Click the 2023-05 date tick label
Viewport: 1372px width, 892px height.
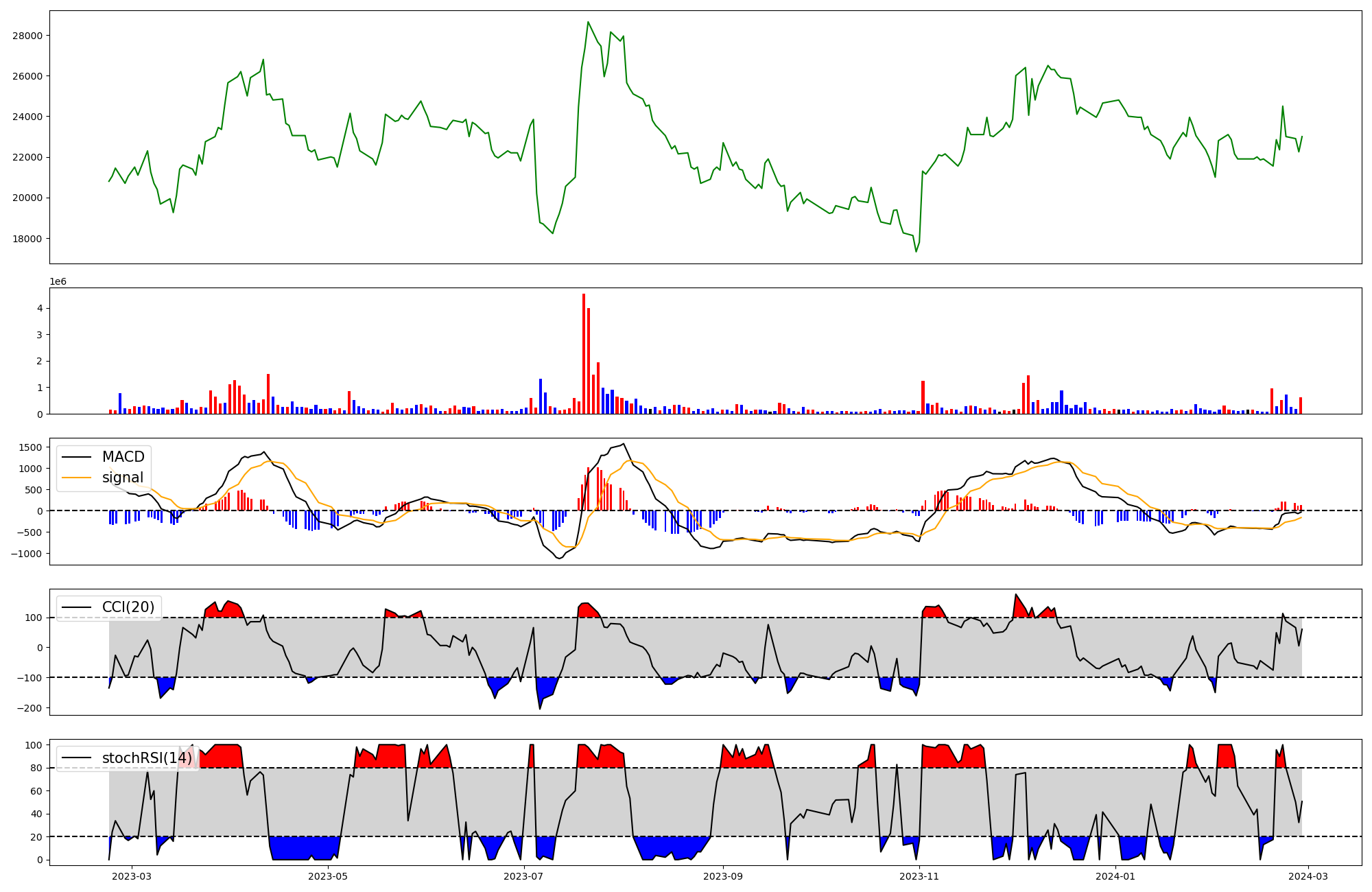[x=328, y=876]
